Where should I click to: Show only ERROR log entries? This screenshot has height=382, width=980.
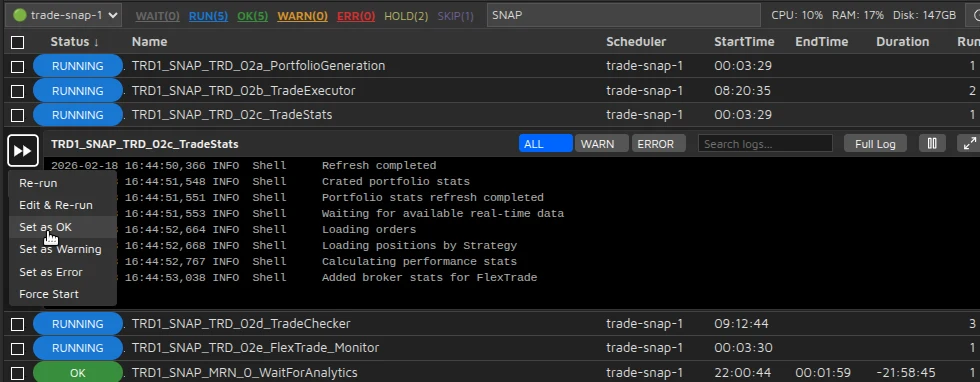pos(658,144)
